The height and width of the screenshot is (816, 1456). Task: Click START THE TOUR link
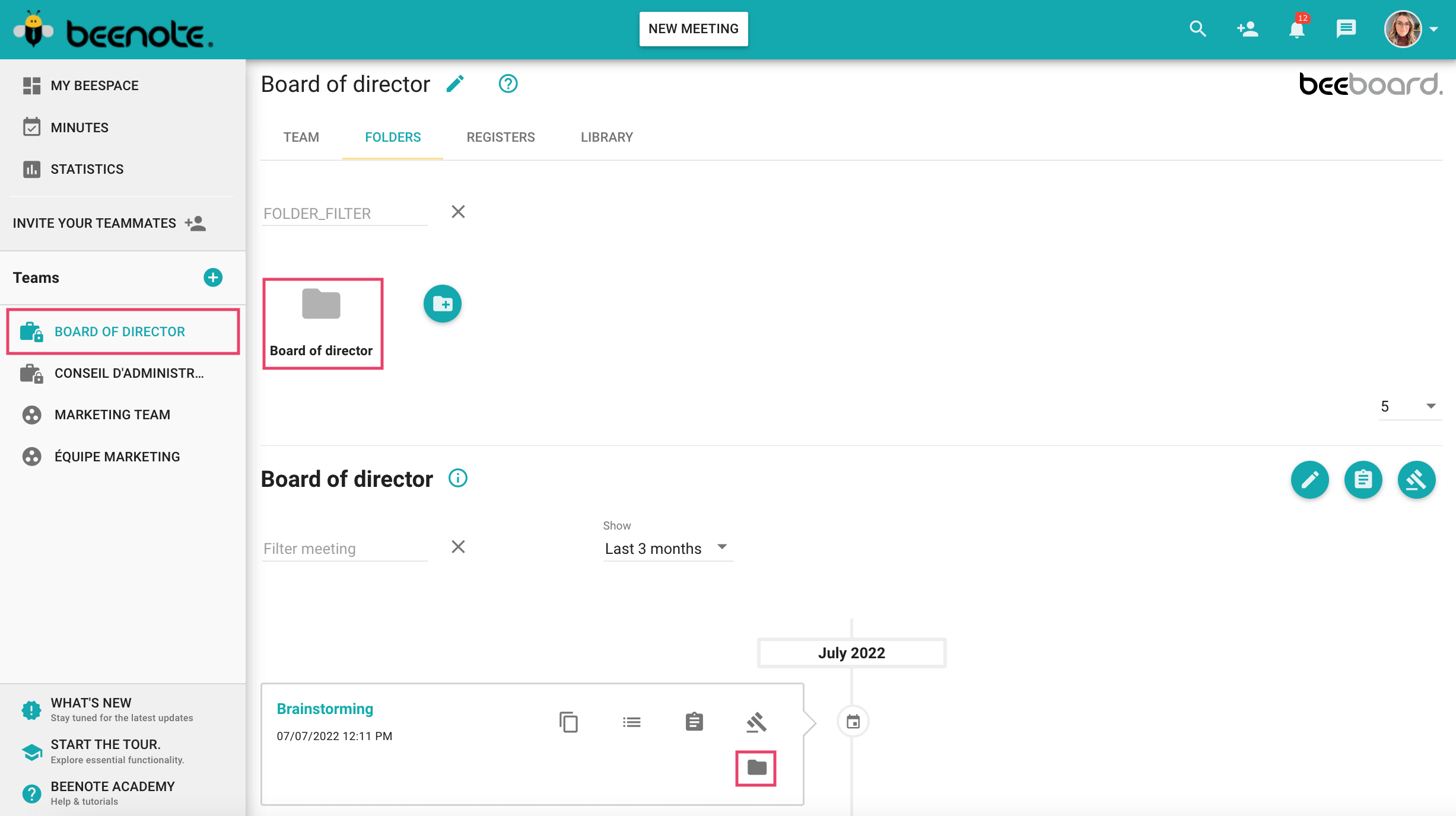pos(103,751)
